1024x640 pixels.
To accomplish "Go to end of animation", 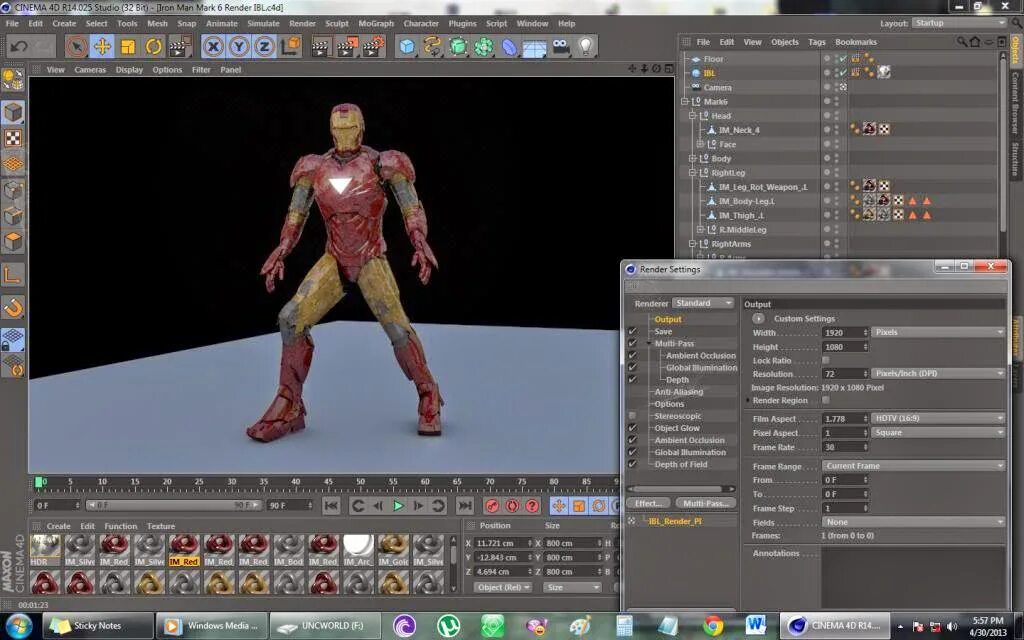I will coord(464,505).
